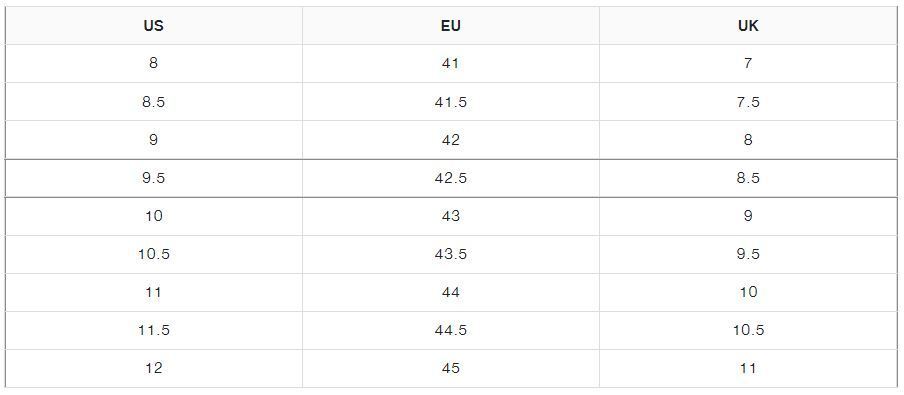Screen dimensions: 904x395
Task: Click US size 9 cell
Action: click(153, 140)
